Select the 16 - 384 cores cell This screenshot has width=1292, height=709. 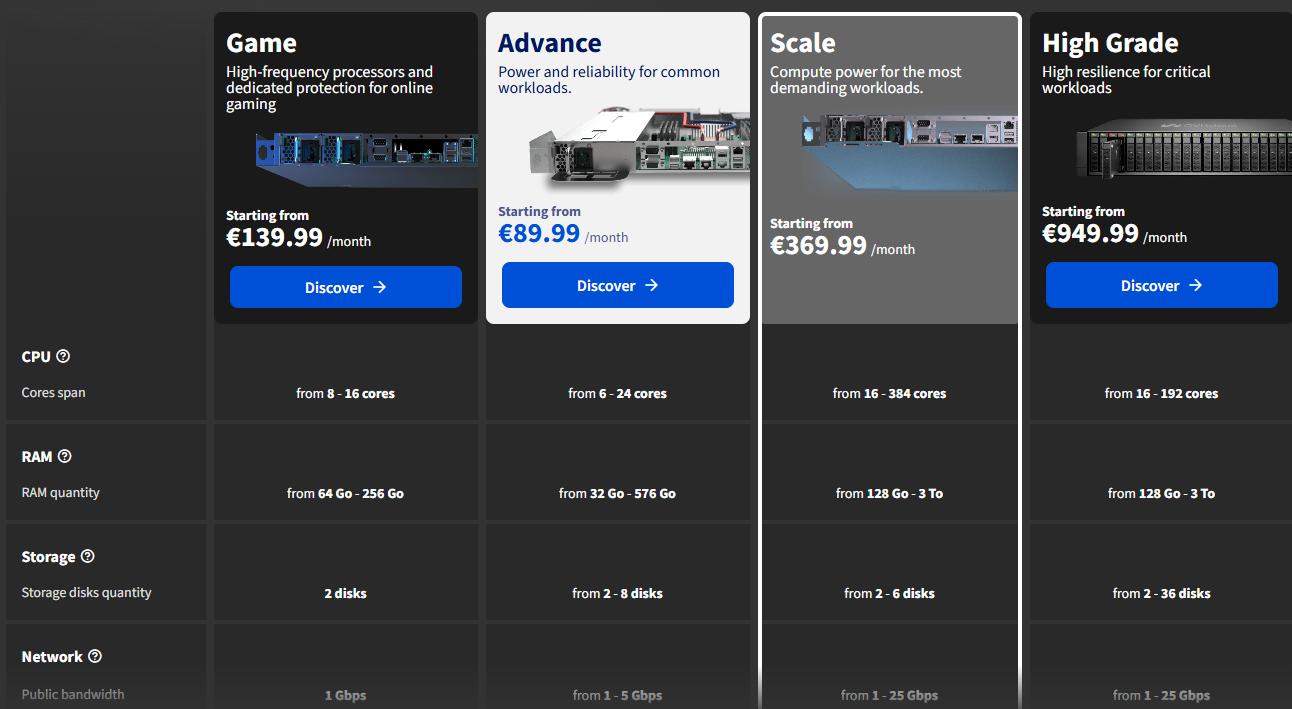889,393
